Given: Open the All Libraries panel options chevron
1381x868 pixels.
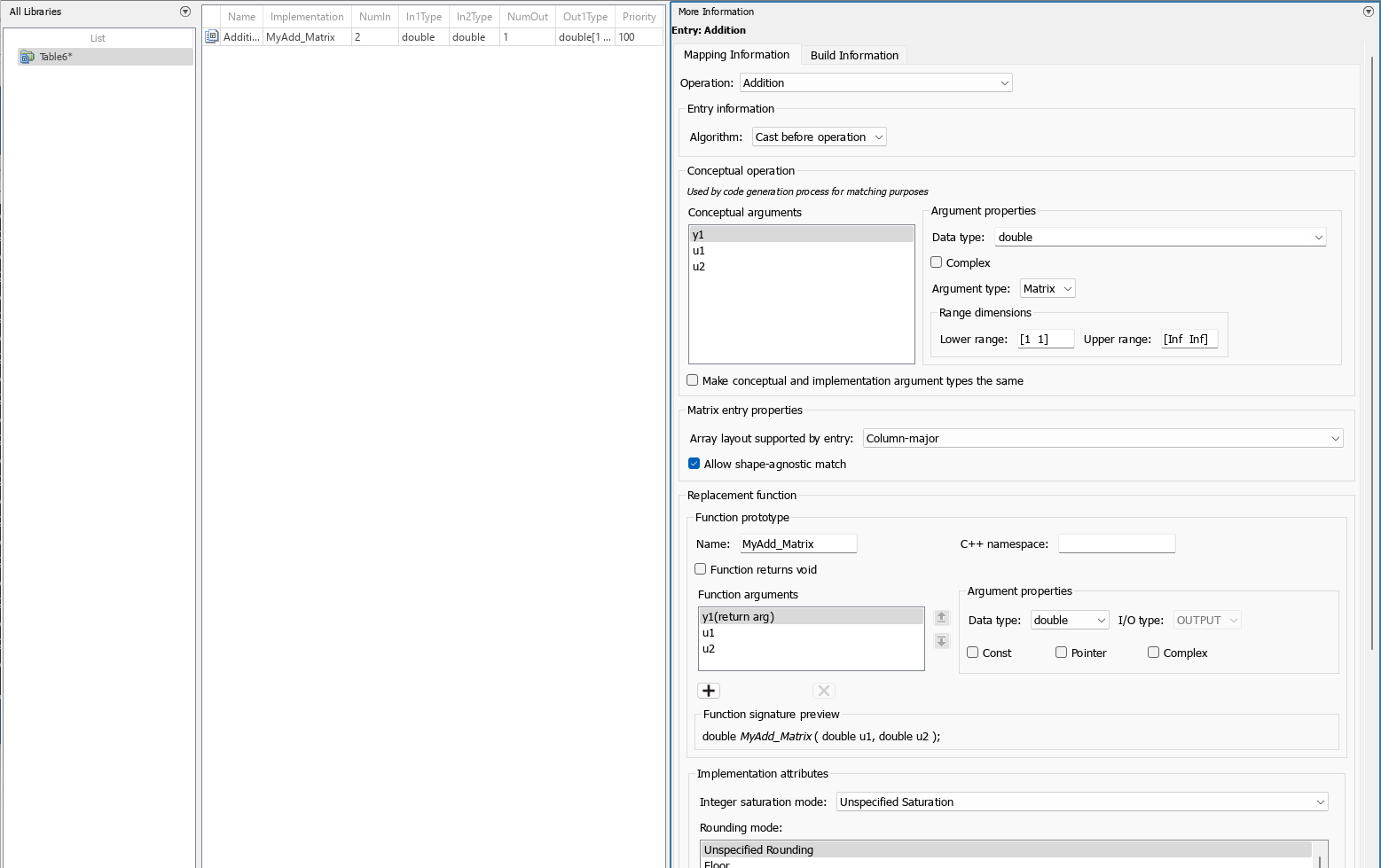Looking at the screenshot, I should [185, 12].
